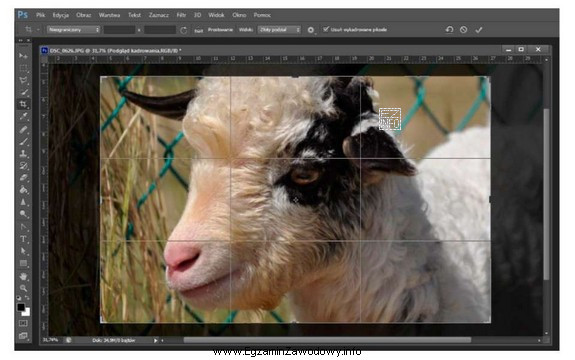The width and height of the screenshot is (575, 360).
Task: Select the Hand tool
Action: (23, 276)
